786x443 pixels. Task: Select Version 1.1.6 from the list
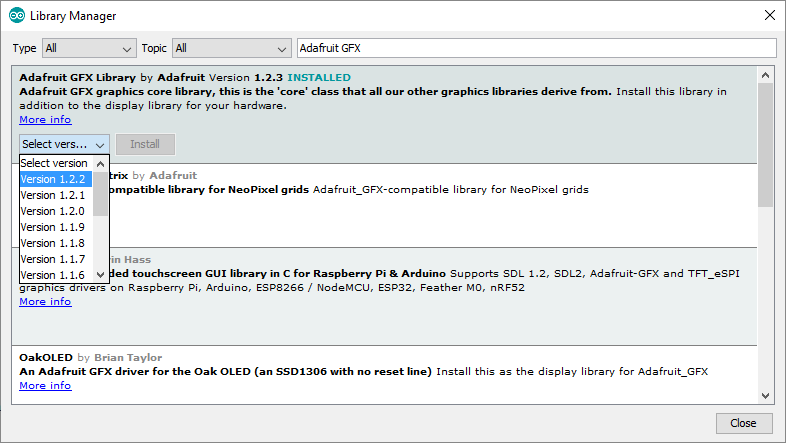pos(56,275)
